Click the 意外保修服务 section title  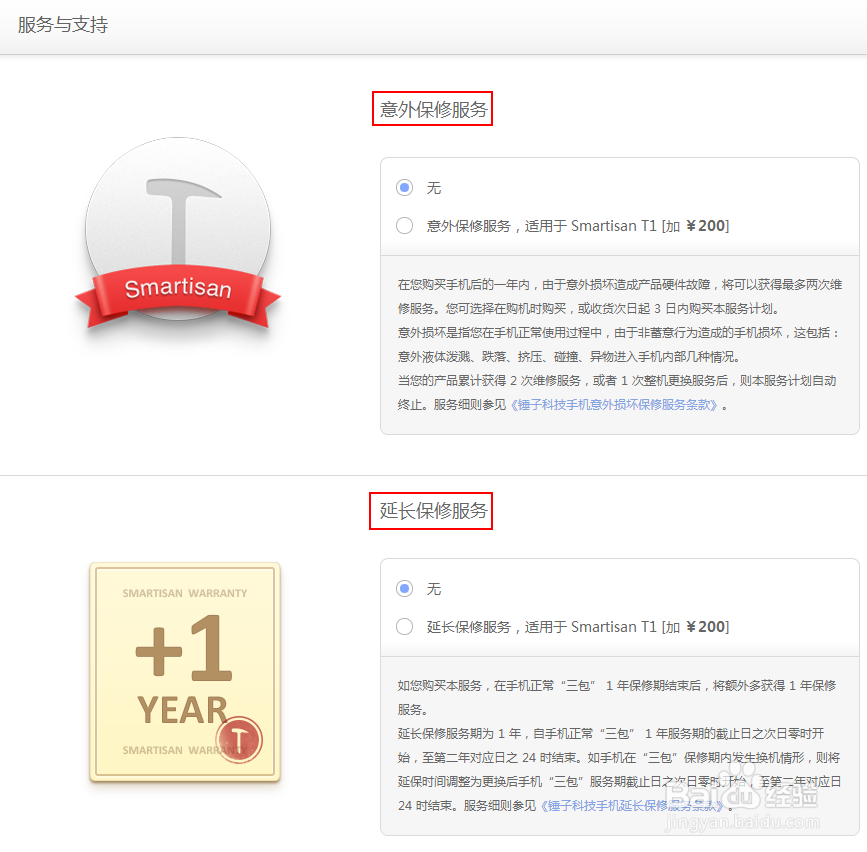[432, 110]
